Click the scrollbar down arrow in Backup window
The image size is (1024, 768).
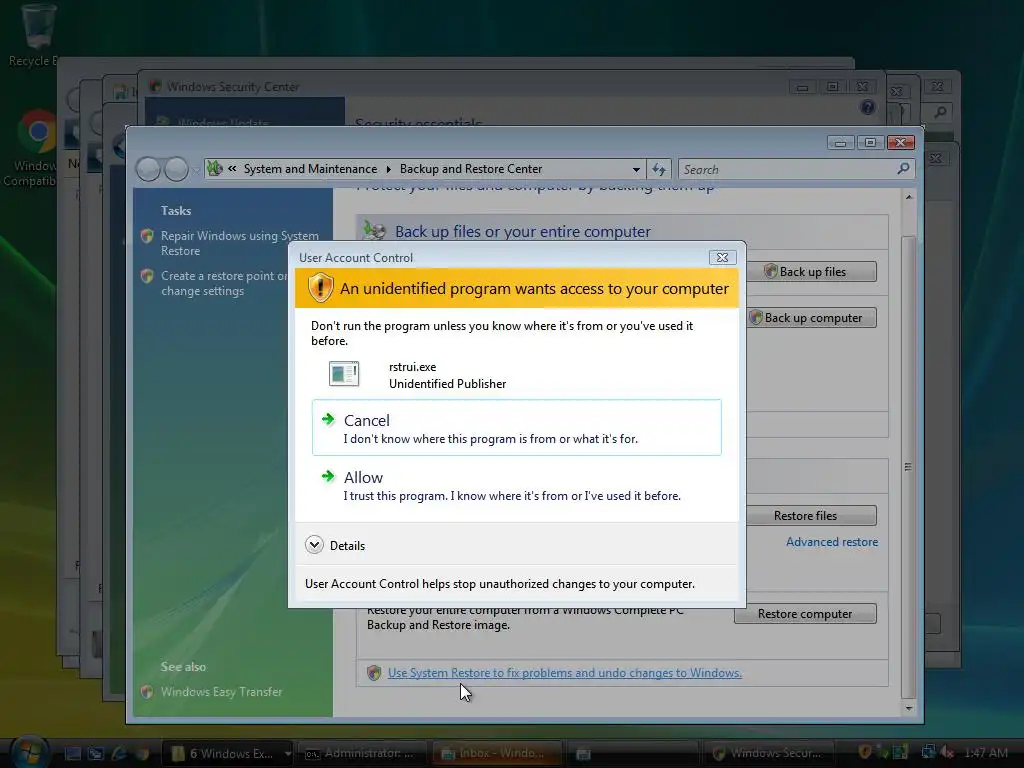[x=908, y=709]
